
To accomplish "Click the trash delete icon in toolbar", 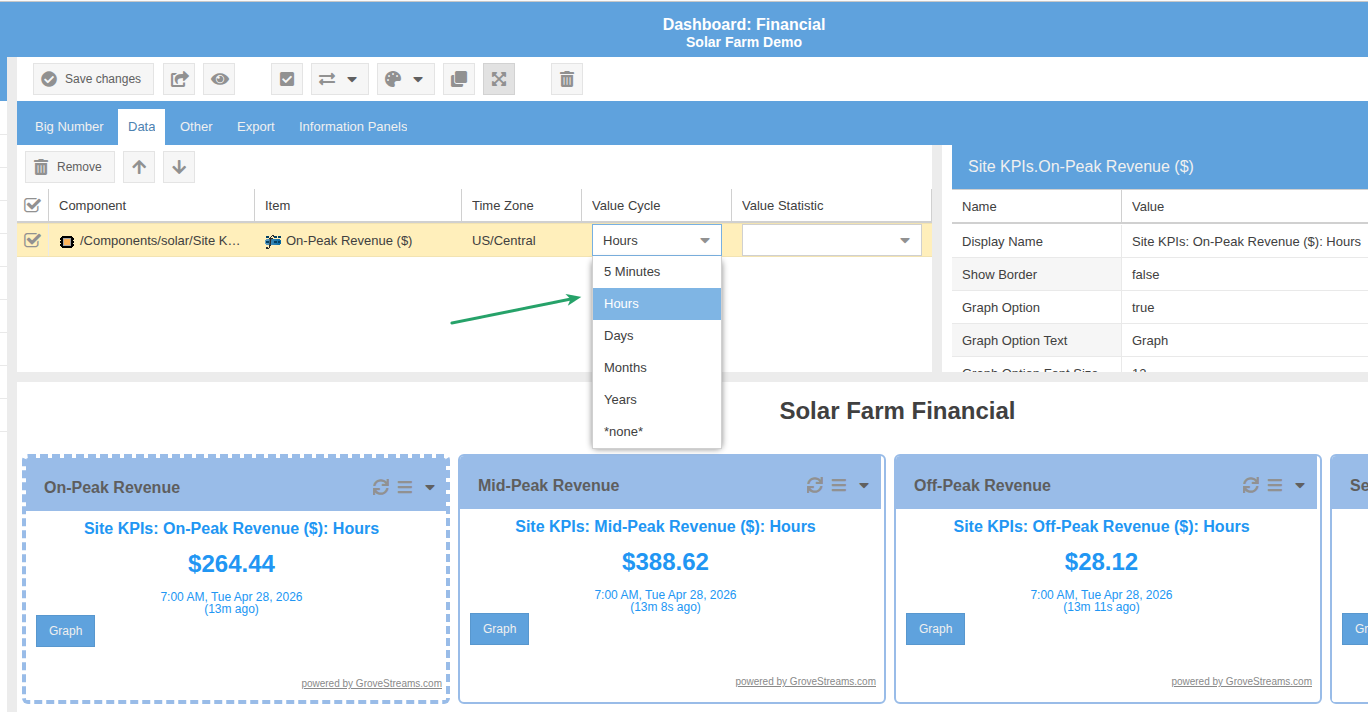I will point(567,79).
